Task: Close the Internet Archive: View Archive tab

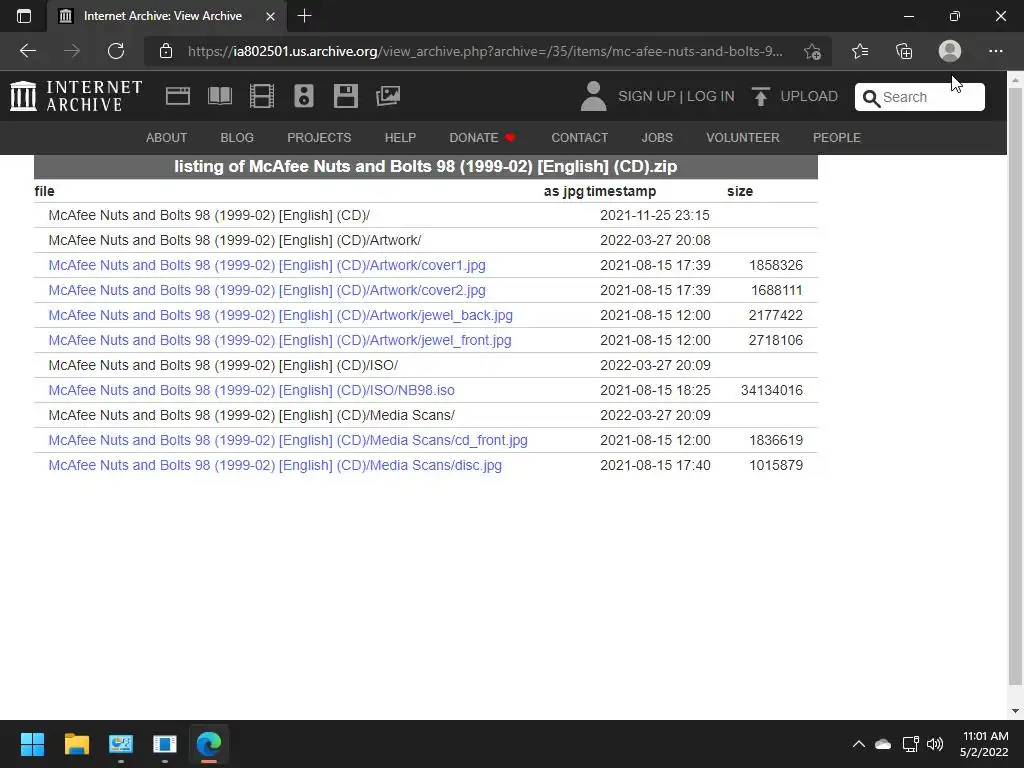Action: pos(270,16)
